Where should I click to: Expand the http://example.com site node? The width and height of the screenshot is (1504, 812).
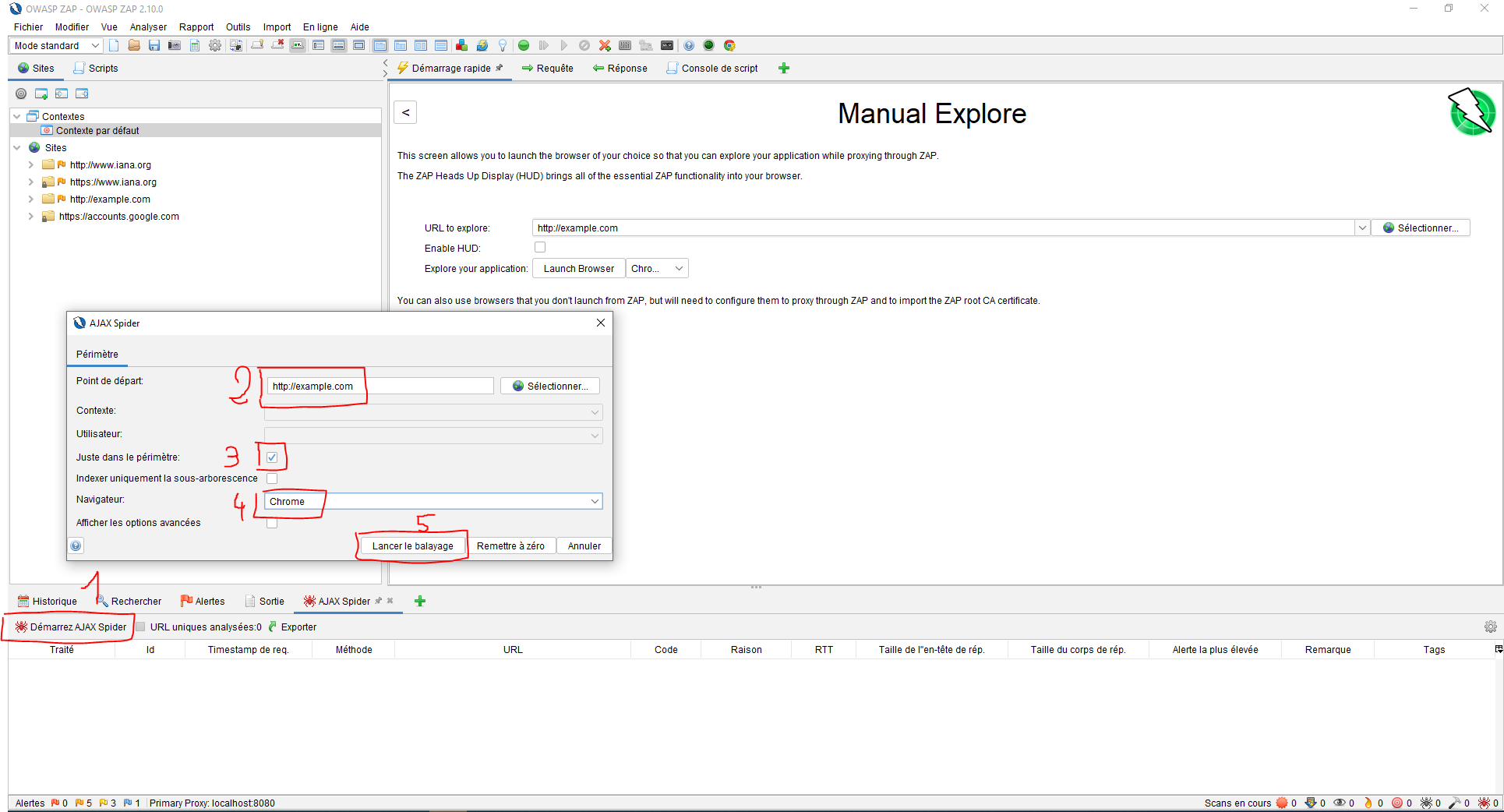(30, 199)
